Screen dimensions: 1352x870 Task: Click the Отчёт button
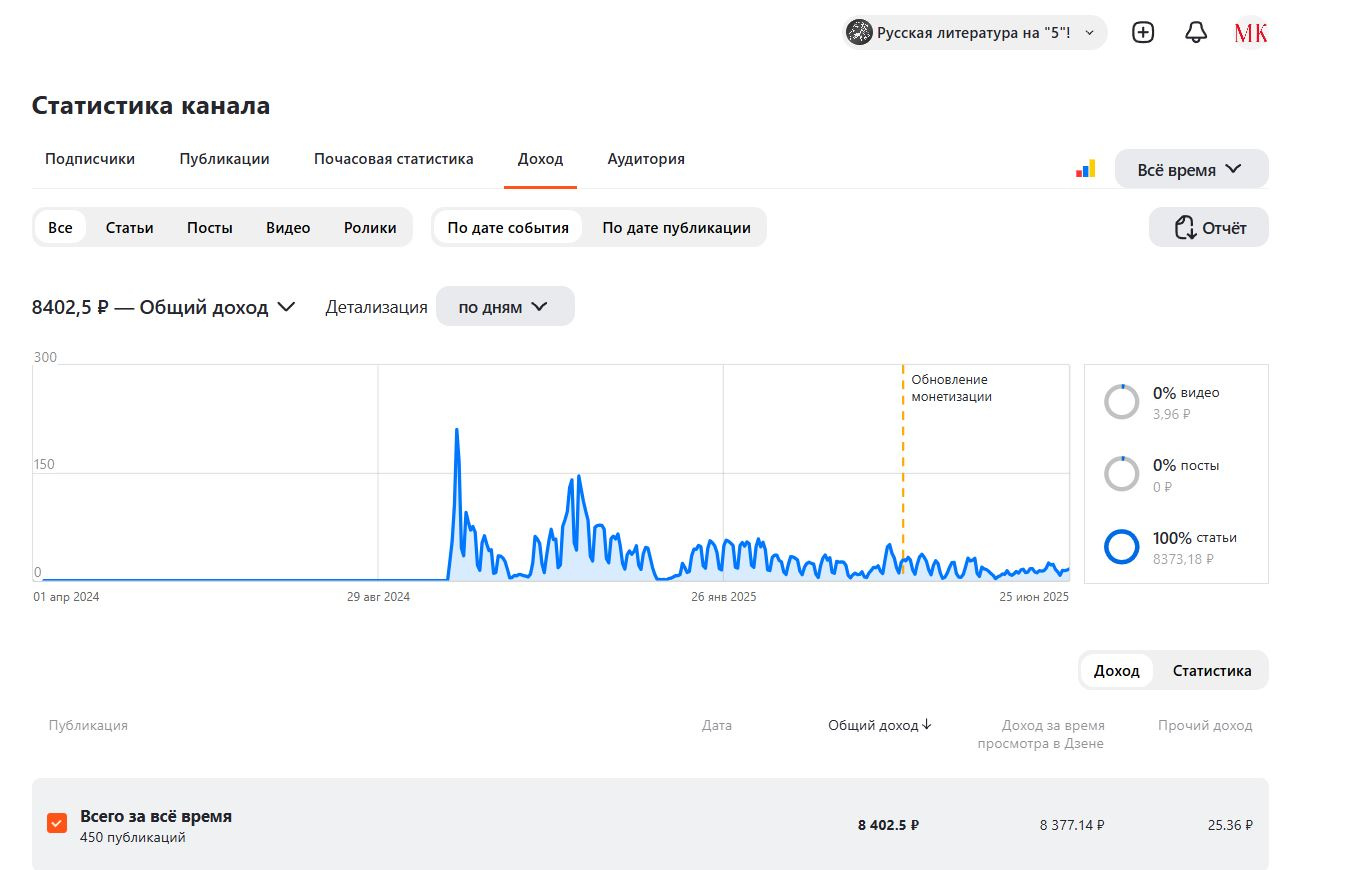[1209, 227]
